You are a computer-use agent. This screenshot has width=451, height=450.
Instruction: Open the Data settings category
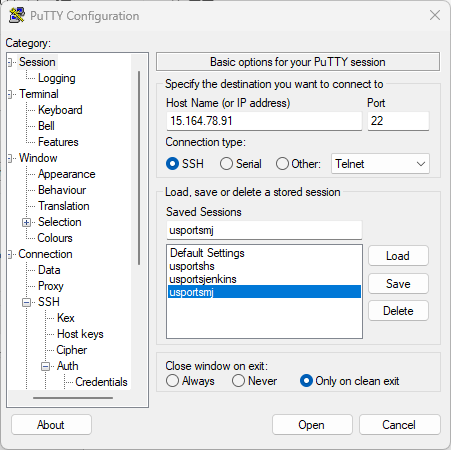tap(49, 270)
